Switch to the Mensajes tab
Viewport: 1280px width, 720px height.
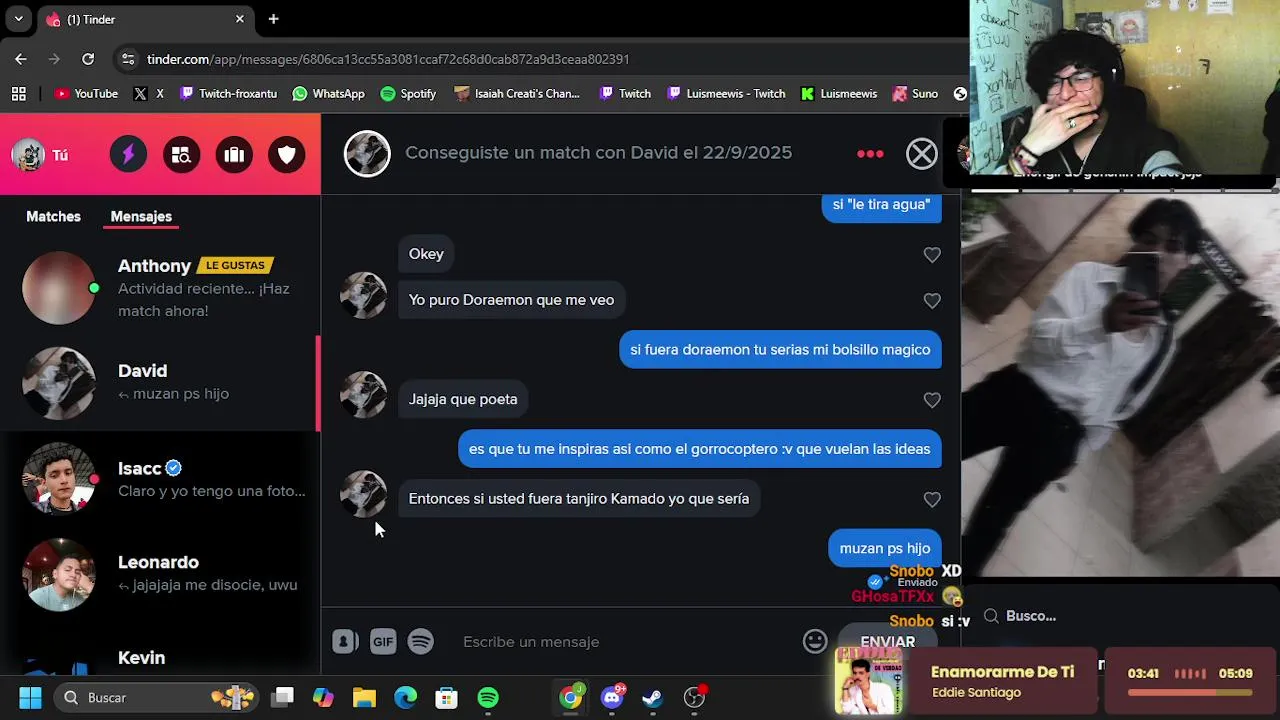141,216
